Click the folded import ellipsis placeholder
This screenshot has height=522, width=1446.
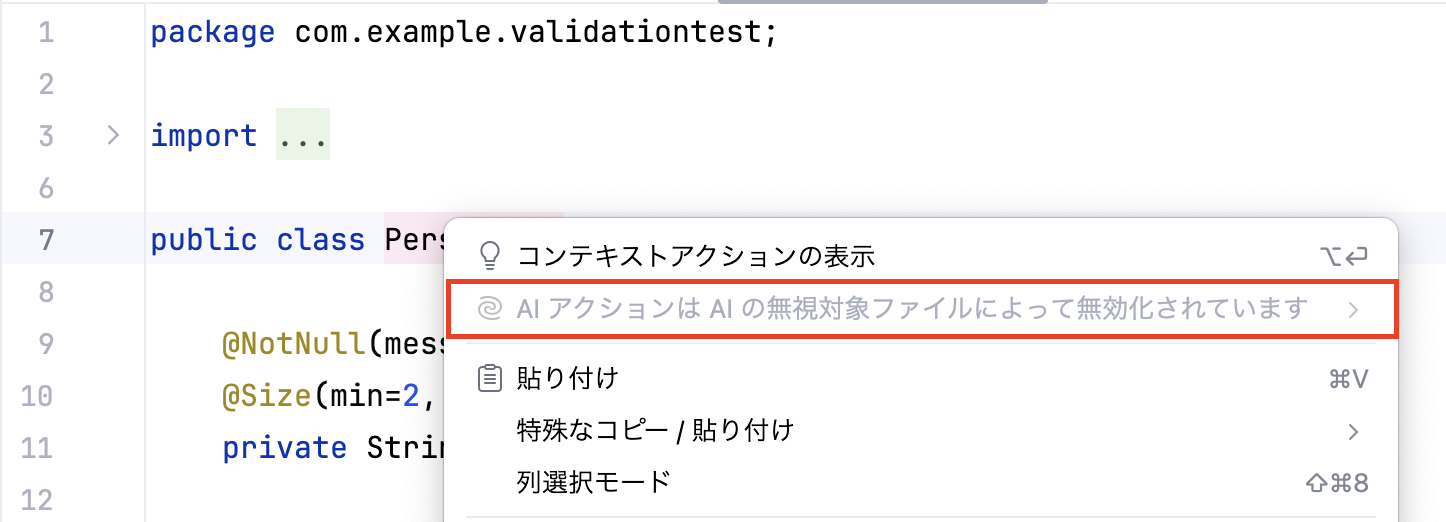302,136
